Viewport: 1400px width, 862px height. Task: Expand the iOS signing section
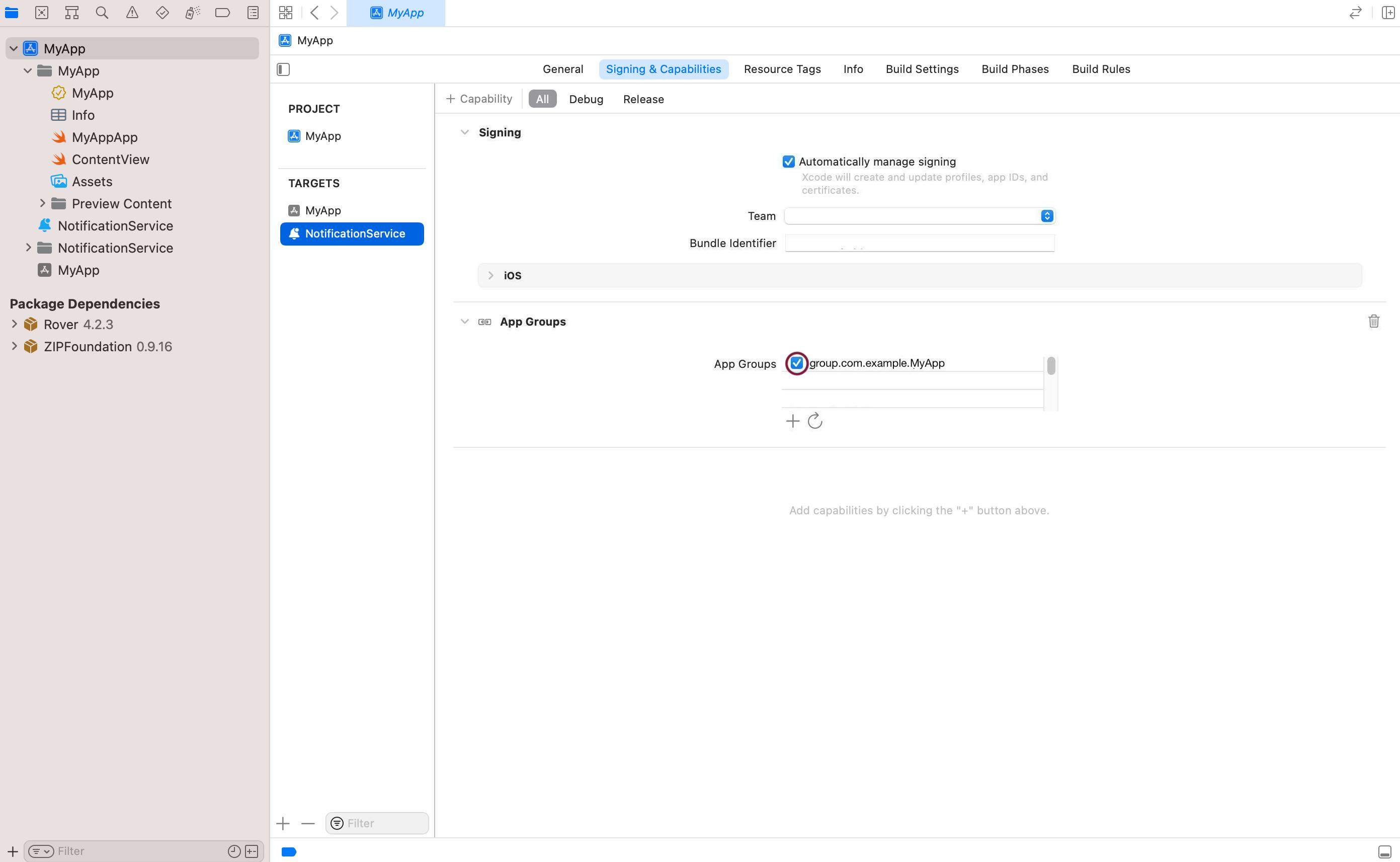(x=490, y=275)
